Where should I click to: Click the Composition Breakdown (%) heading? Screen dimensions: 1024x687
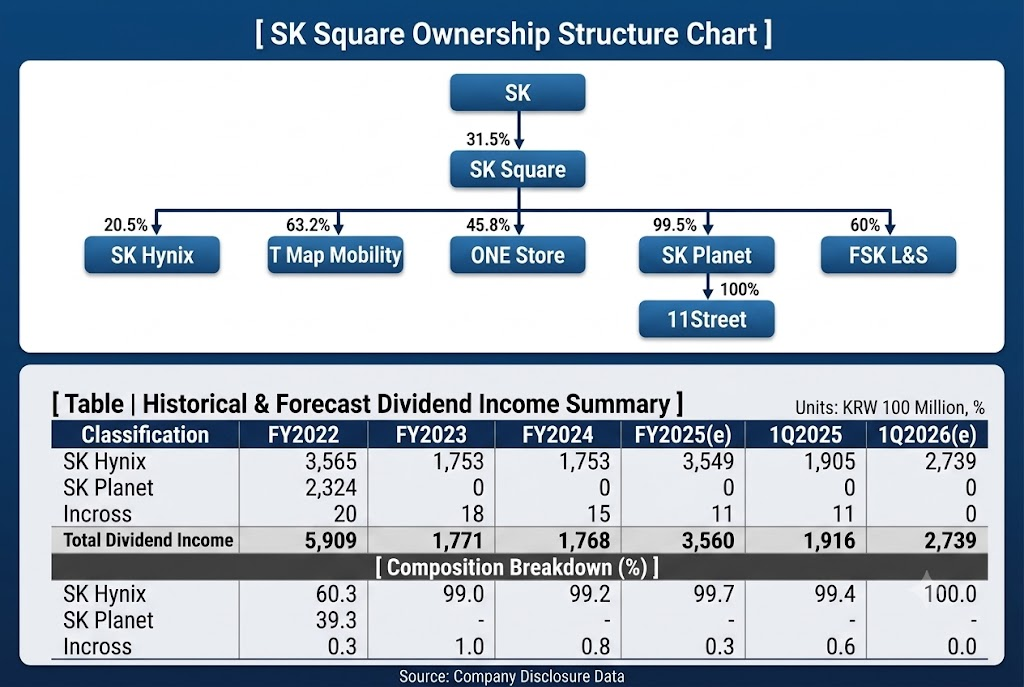click(517, 567)
